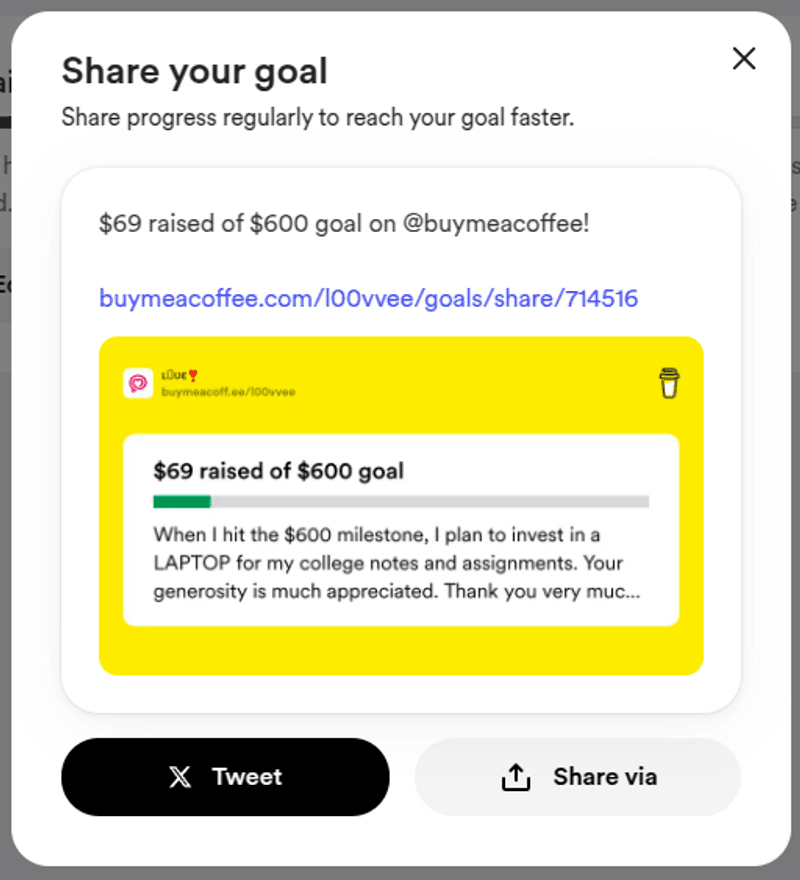This screenshot has height=880, width=800.
Task: Click the Share progress regularly subtitle
Action: [x=318, y=117]
